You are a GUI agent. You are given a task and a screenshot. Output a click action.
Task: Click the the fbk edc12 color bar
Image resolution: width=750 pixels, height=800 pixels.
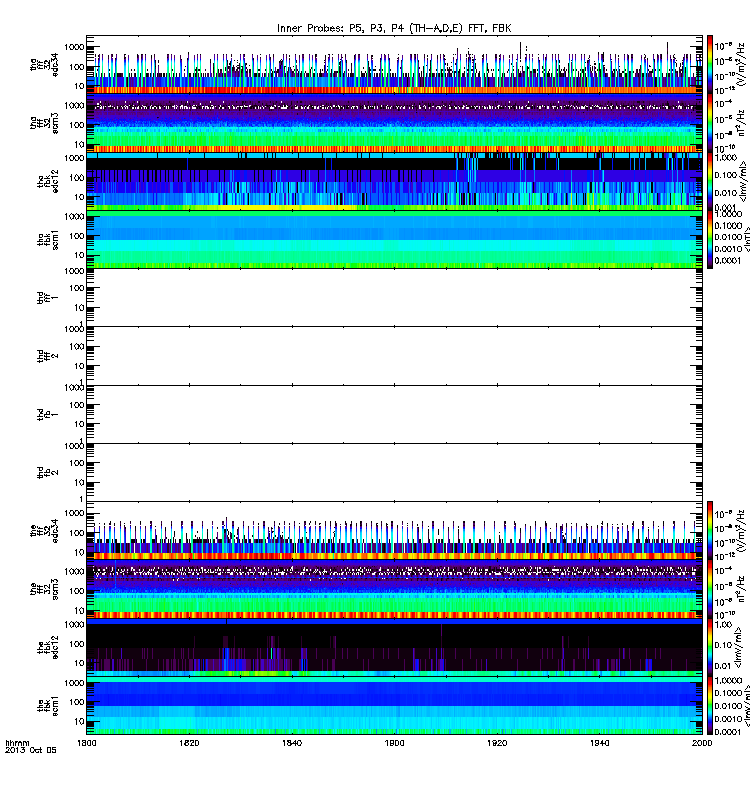[x=710, y=647]
